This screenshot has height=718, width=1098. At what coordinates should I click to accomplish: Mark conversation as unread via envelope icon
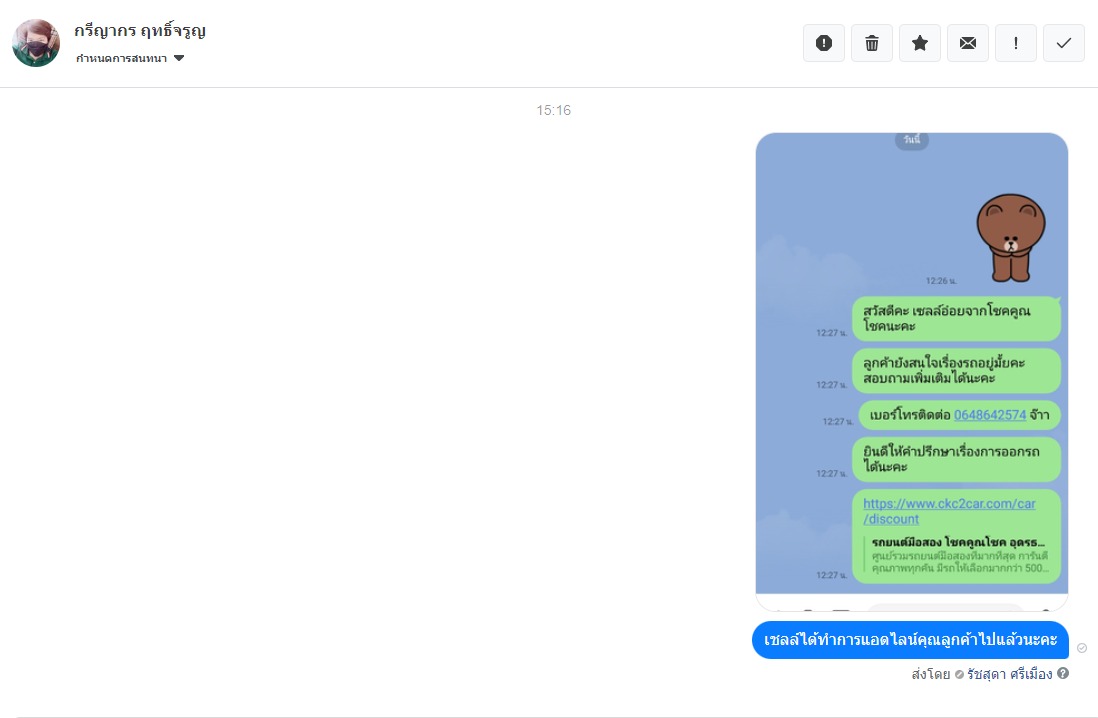[x=968, y=43]
